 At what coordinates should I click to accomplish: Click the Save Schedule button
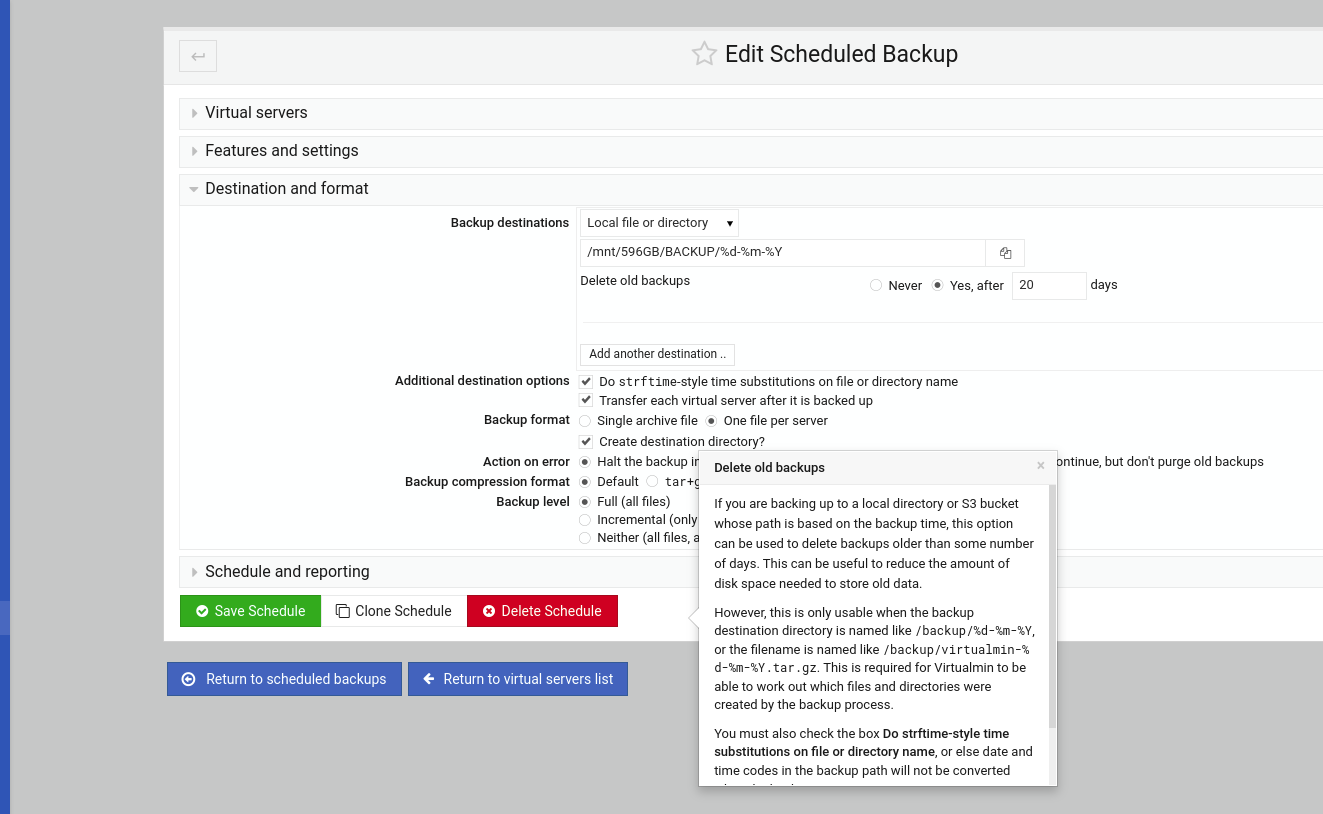(250, 611)
